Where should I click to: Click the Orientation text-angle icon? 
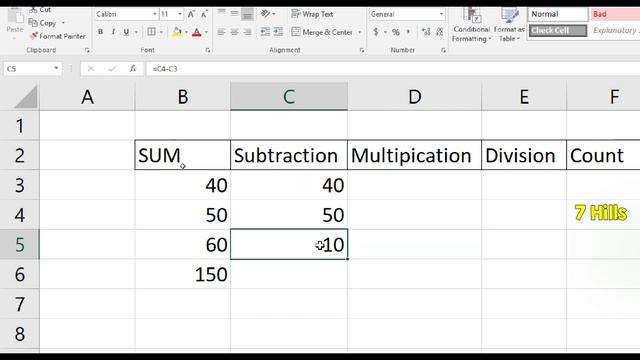click(265, 14)
